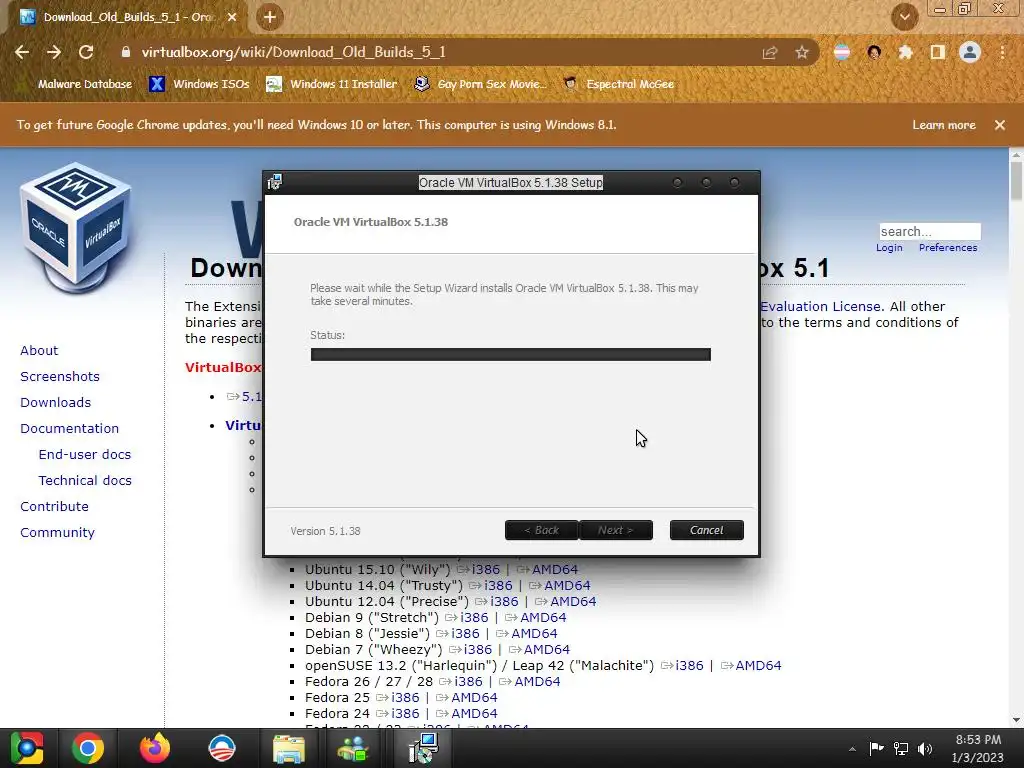Bookmark this page with star icon
The height and width of the screenshot is (768, 1024).
(x=802, y=52)
